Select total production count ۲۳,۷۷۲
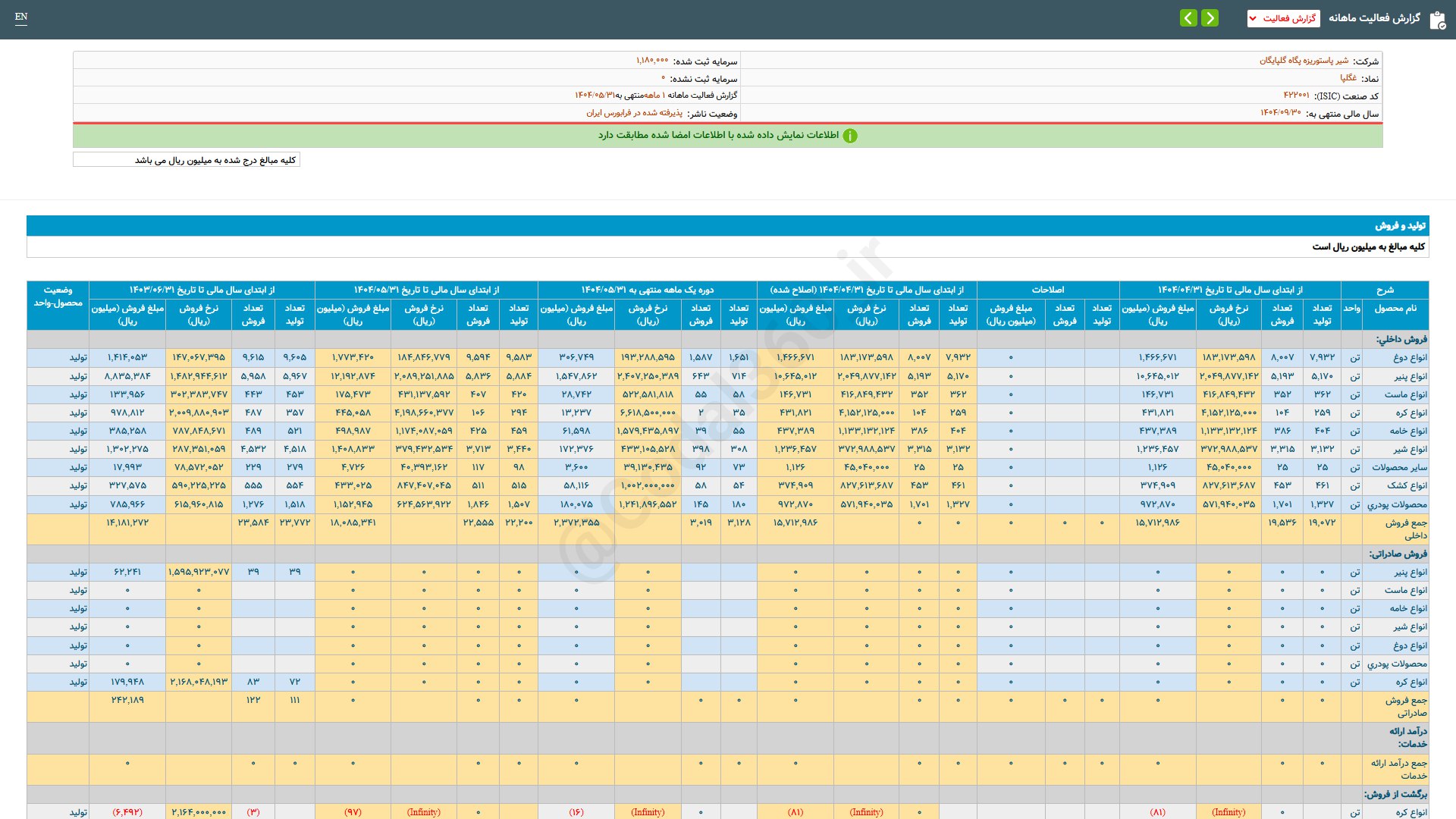1456x819 pixels. (x=295, y=522)
